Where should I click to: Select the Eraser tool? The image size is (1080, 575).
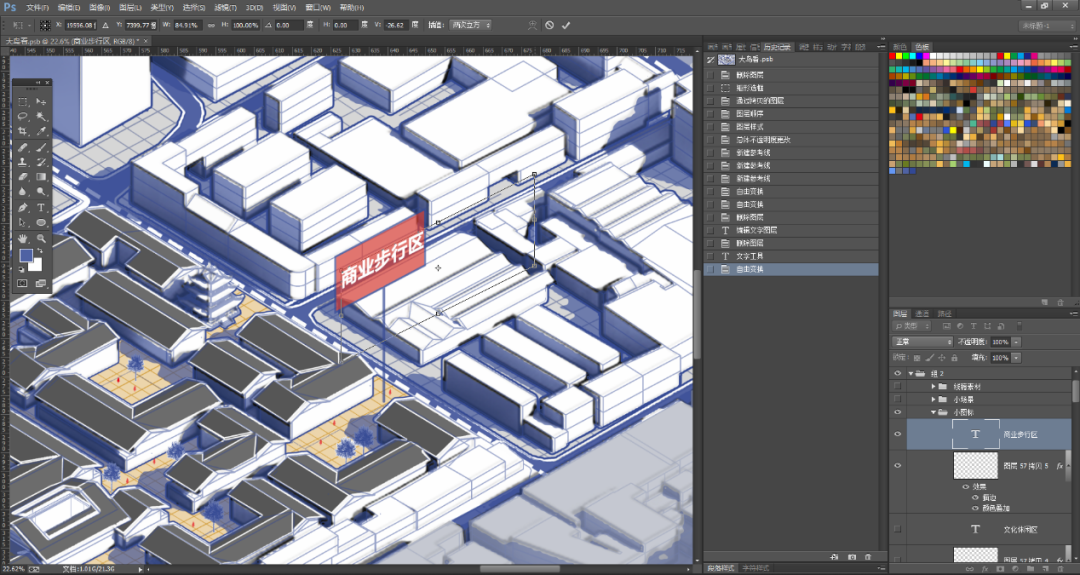pyautogui.click(x=23, y=176)
